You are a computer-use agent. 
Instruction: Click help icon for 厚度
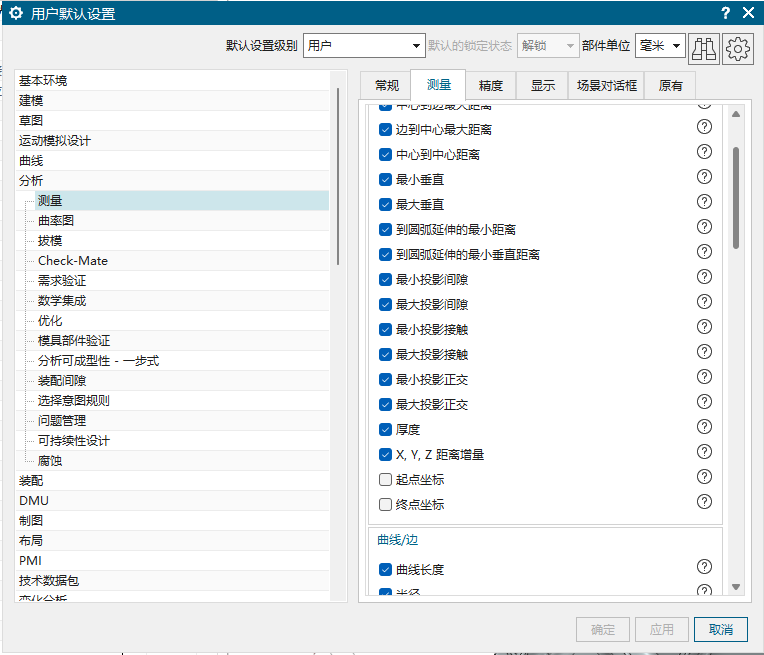[704, 426]
